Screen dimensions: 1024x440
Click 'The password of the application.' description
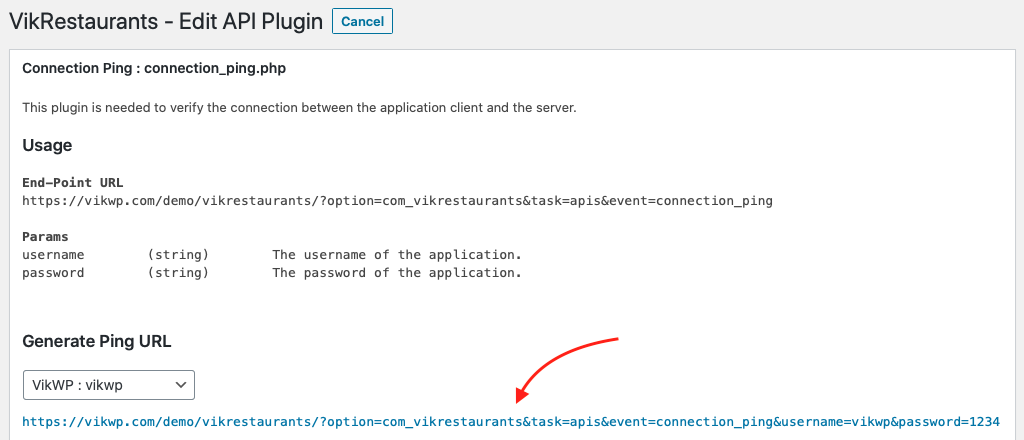click(396, 273)
